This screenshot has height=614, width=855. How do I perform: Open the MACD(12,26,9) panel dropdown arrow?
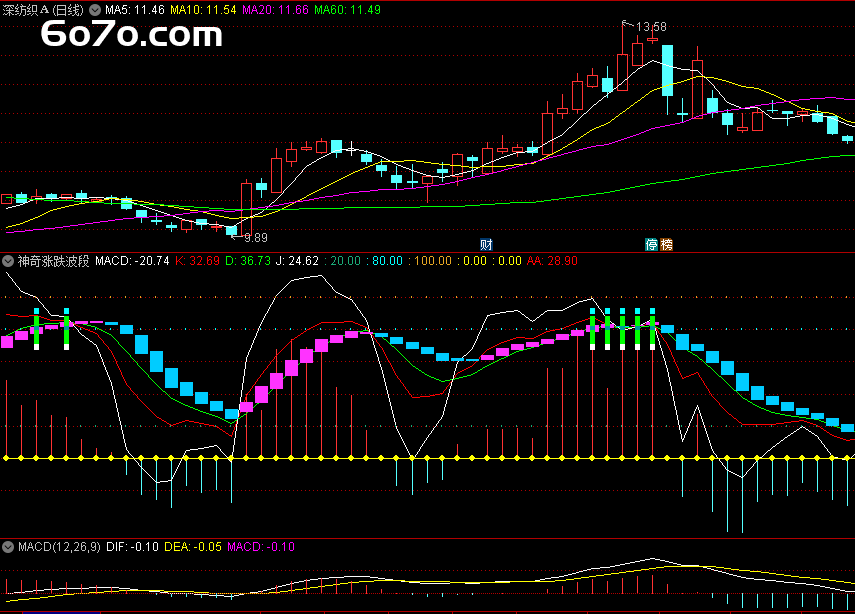8,547
